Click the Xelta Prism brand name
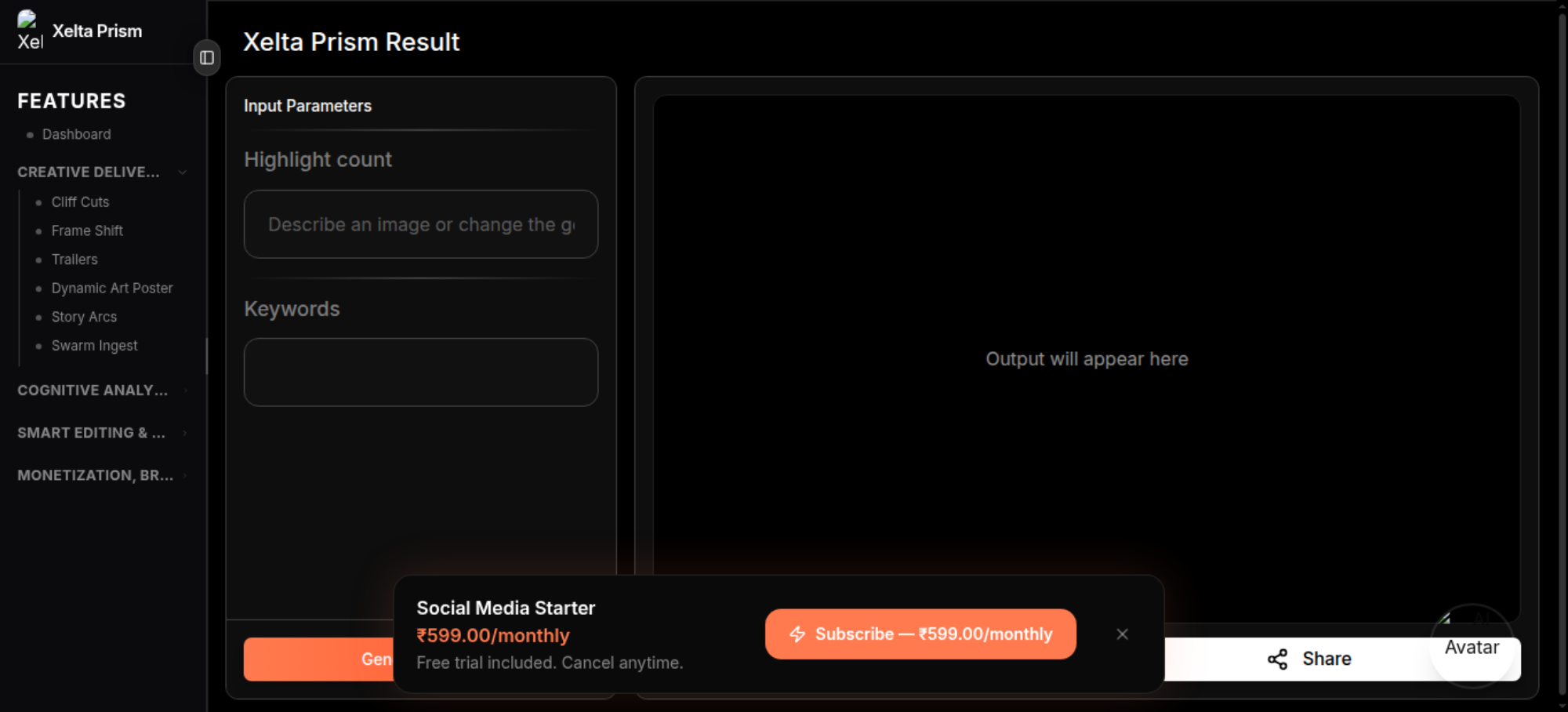 coord(97,31)
